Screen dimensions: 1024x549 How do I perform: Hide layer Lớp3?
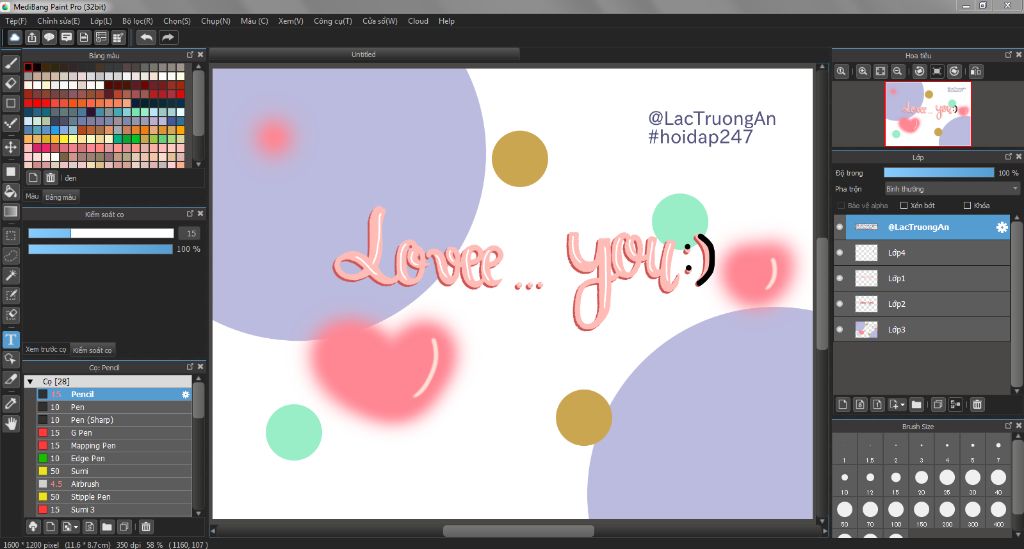coord(840,330)
